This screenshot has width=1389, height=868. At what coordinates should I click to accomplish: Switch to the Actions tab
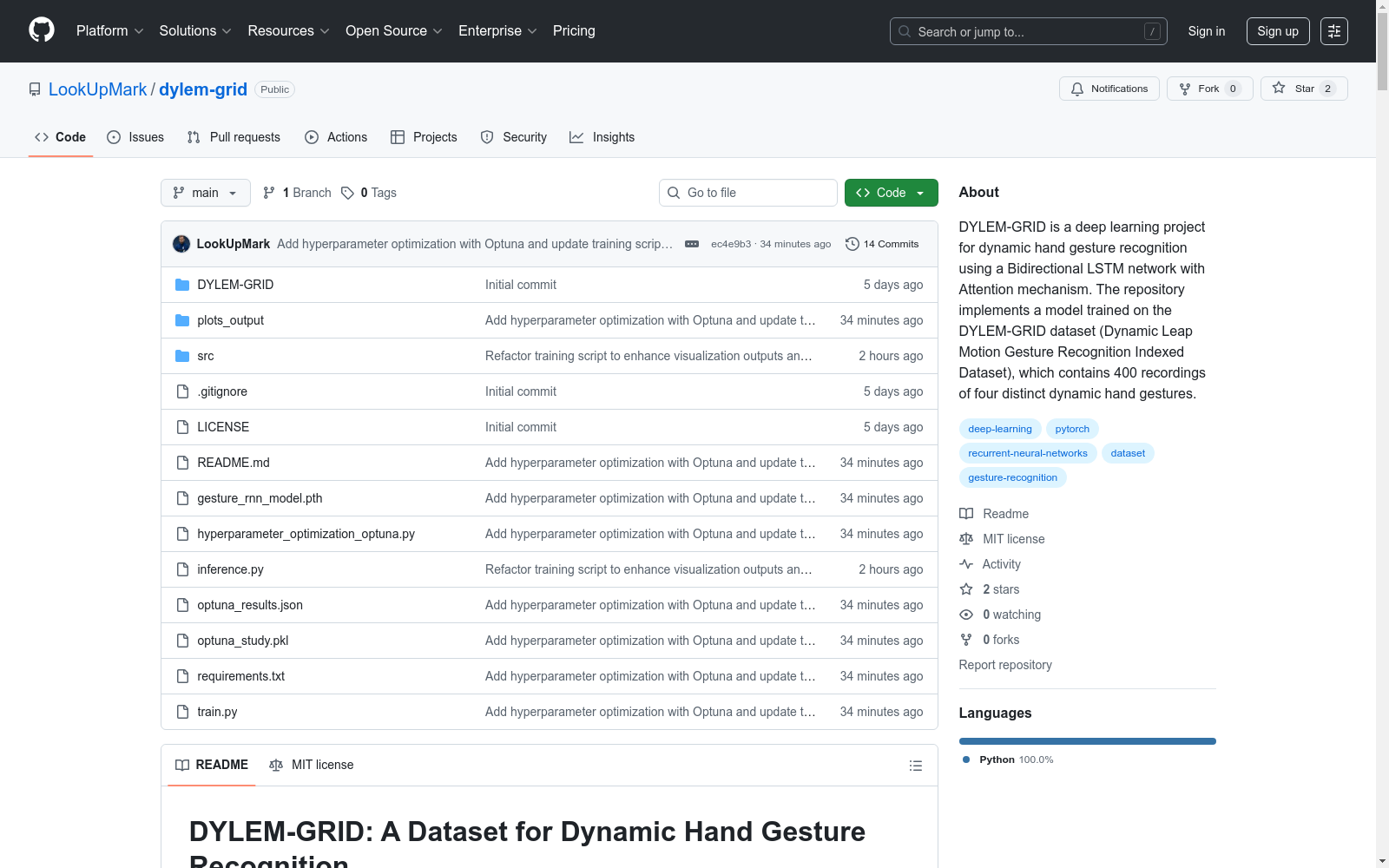(336, 137)
